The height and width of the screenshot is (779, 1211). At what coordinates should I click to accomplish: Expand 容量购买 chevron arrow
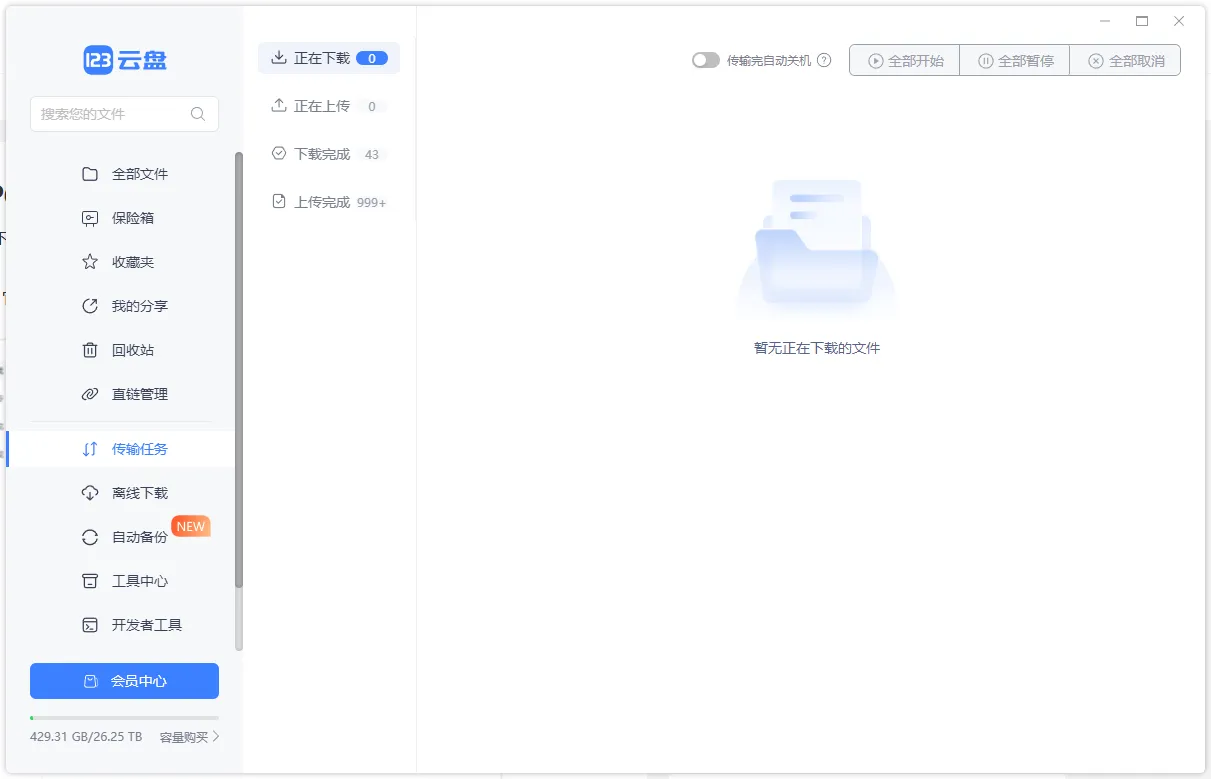215,737
